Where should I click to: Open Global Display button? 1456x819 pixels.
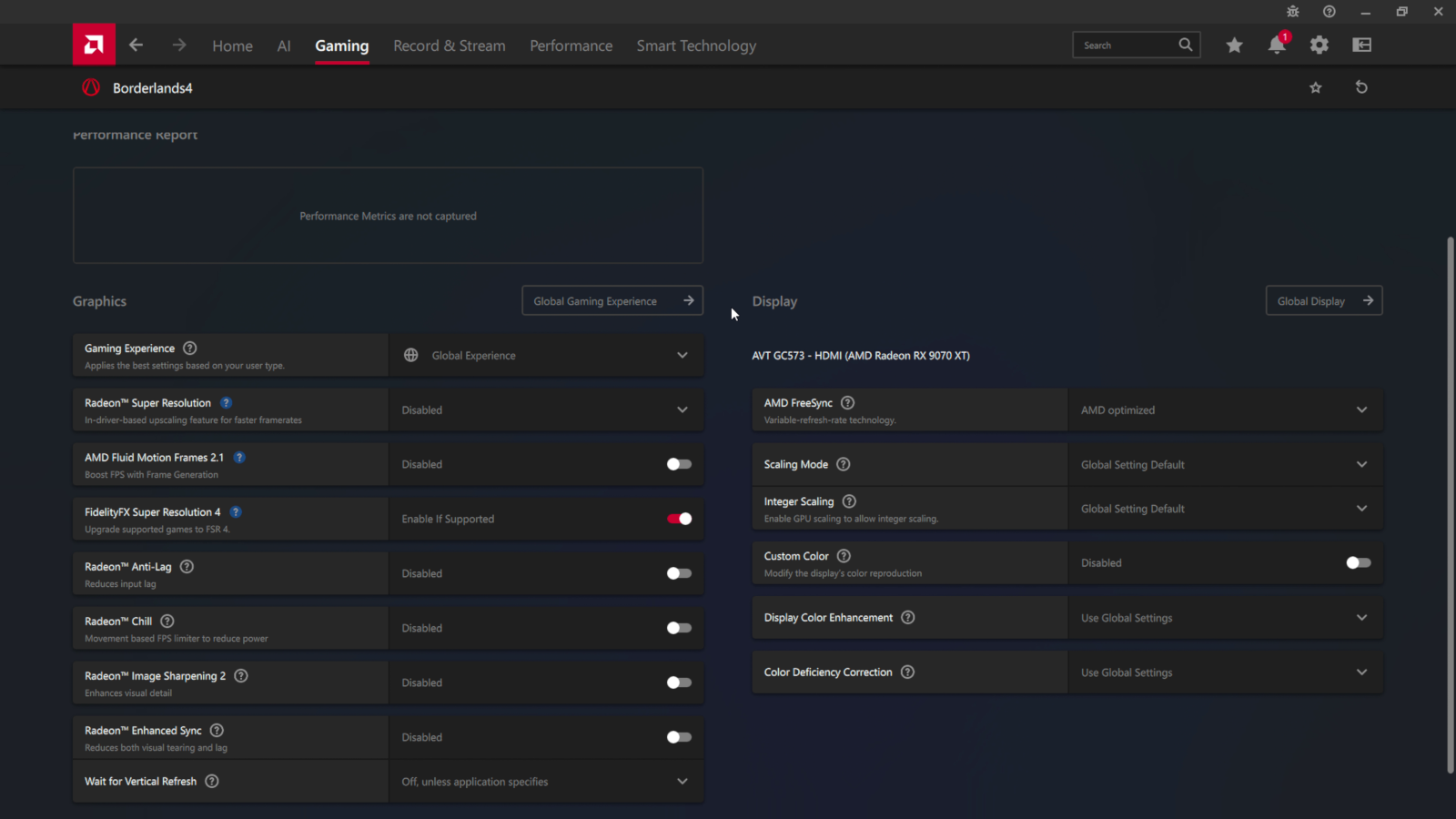[1324, 301]
